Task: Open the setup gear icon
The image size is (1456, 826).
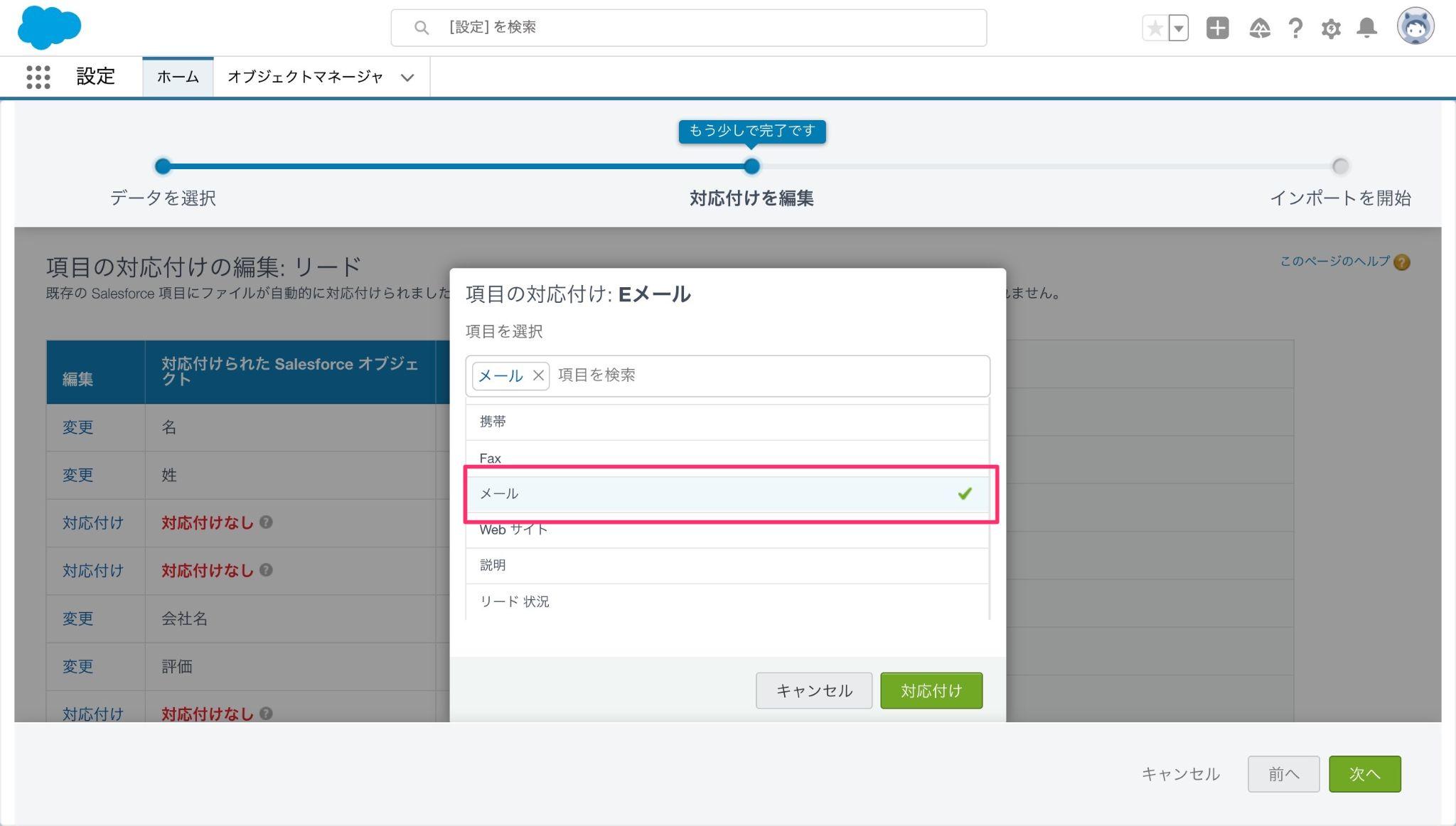Action: click(1331, 28)
